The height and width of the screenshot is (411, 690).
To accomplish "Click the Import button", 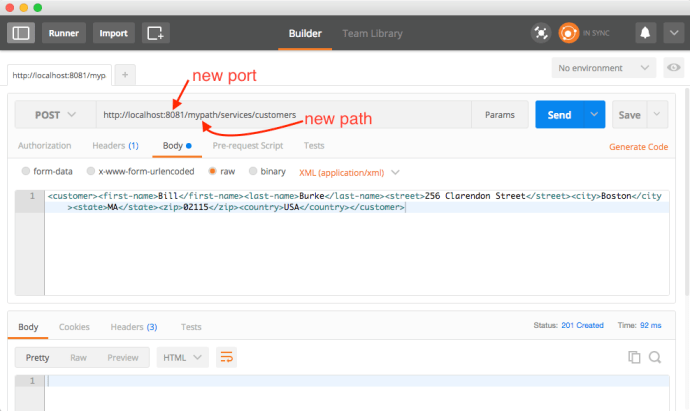I will (114, 33).
